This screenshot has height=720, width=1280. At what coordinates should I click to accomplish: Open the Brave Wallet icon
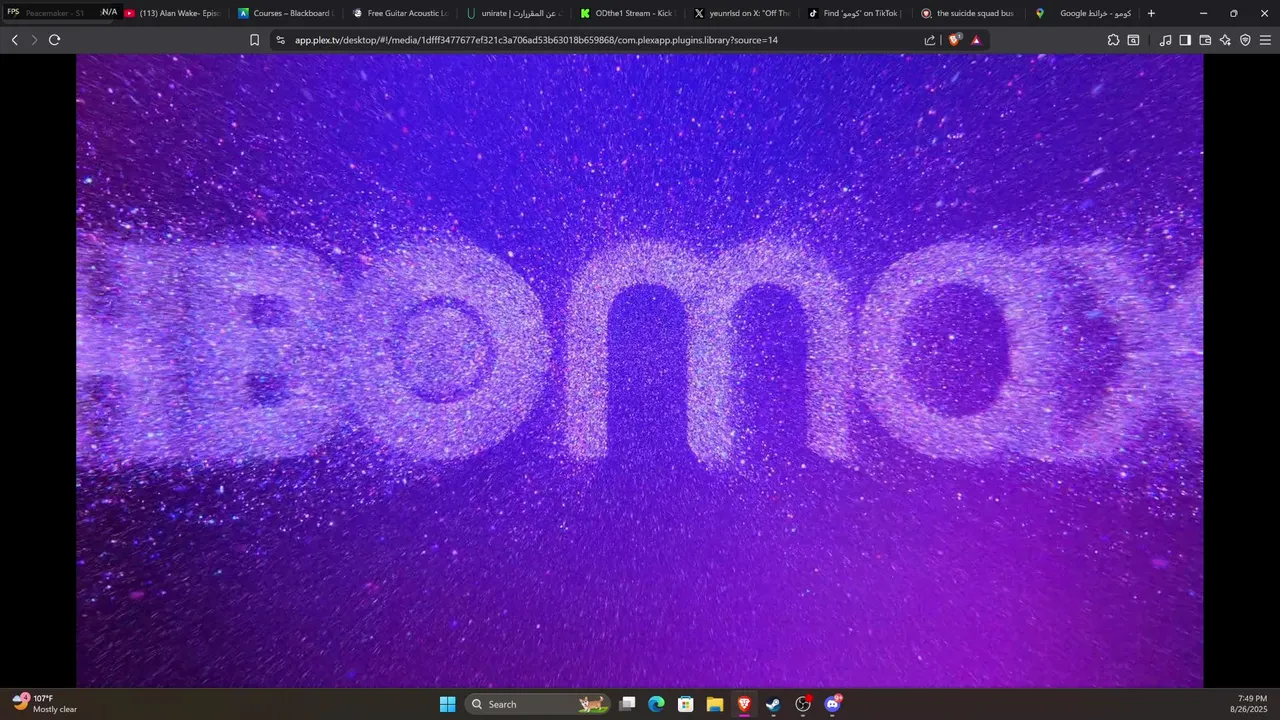[x=1205, y=40]
